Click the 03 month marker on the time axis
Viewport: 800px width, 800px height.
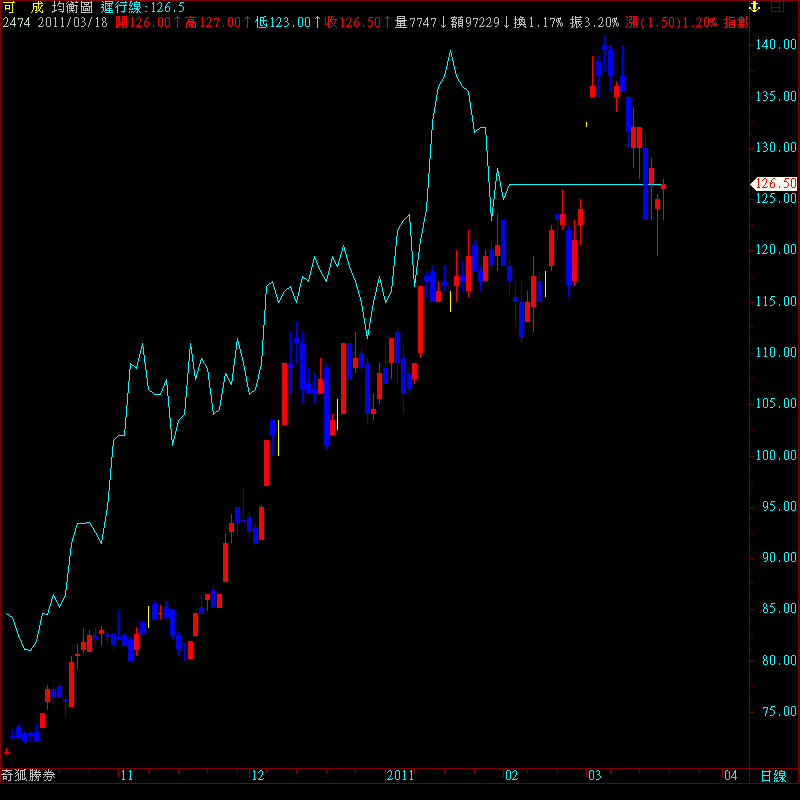coord(594,775)
